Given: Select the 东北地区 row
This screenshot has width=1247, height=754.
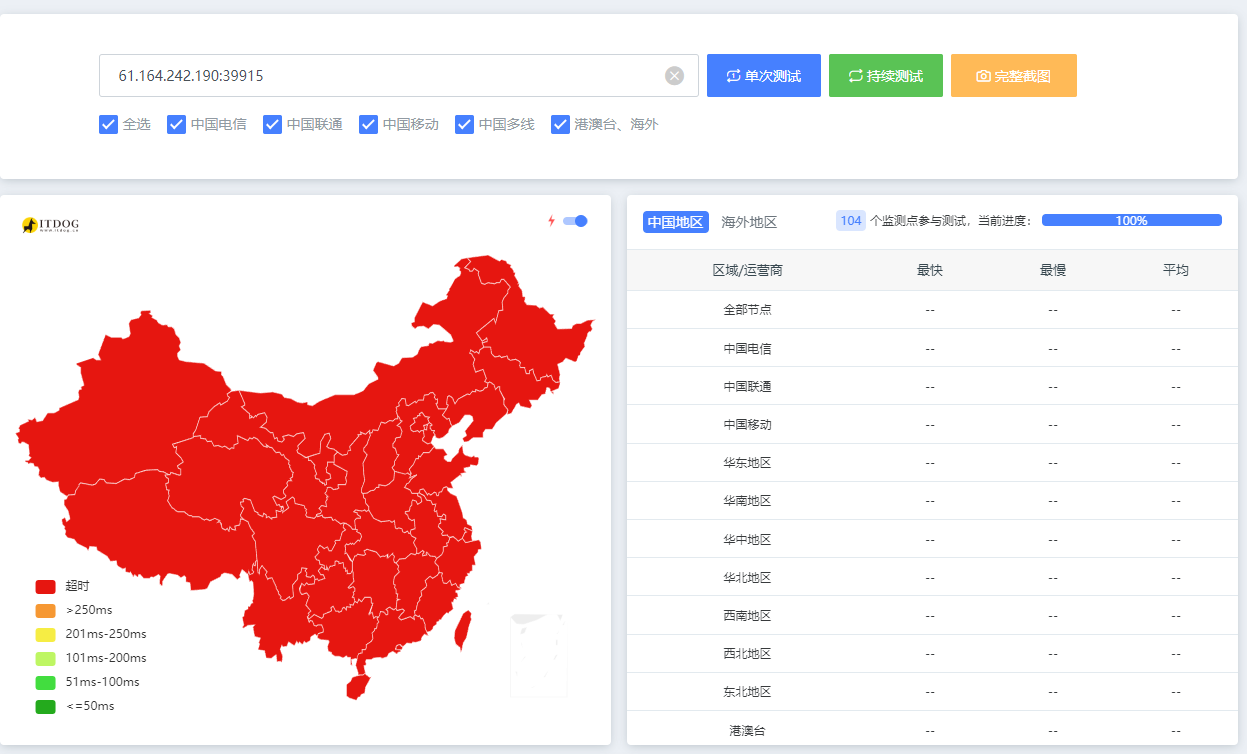Looking at the screenshot, I should click(x=932, y=692).
